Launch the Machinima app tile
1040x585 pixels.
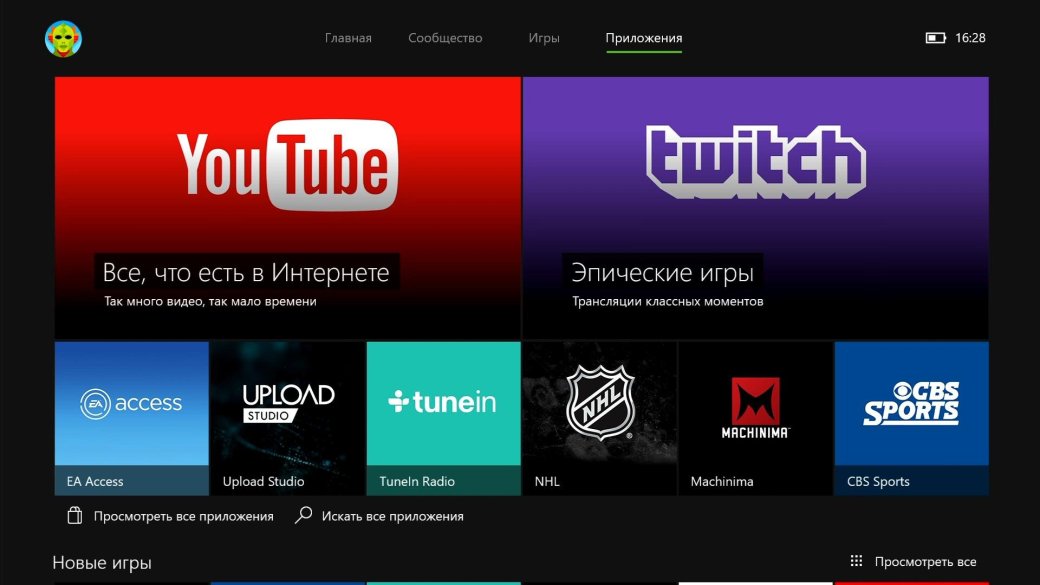pyautogui.click(x=755, y=419)
